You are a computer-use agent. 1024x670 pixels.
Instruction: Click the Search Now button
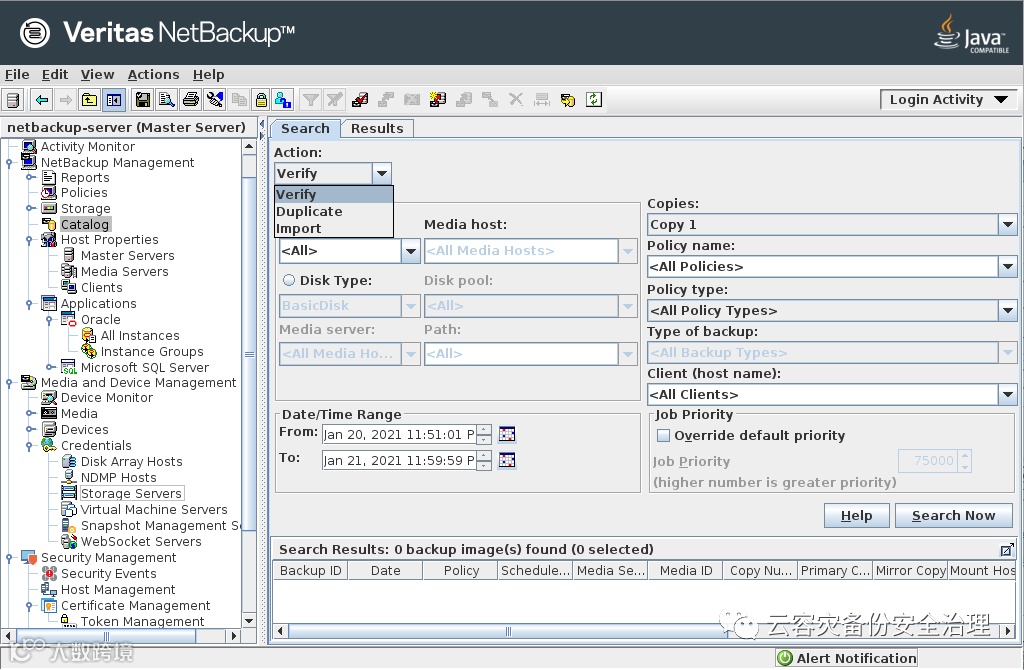(x=953, y=516)
